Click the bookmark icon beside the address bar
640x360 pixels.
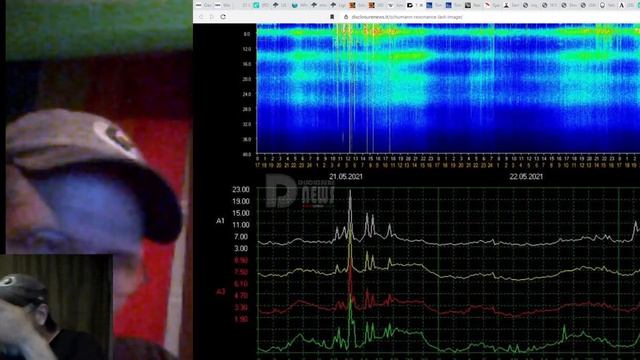click(x=332, y=17)
